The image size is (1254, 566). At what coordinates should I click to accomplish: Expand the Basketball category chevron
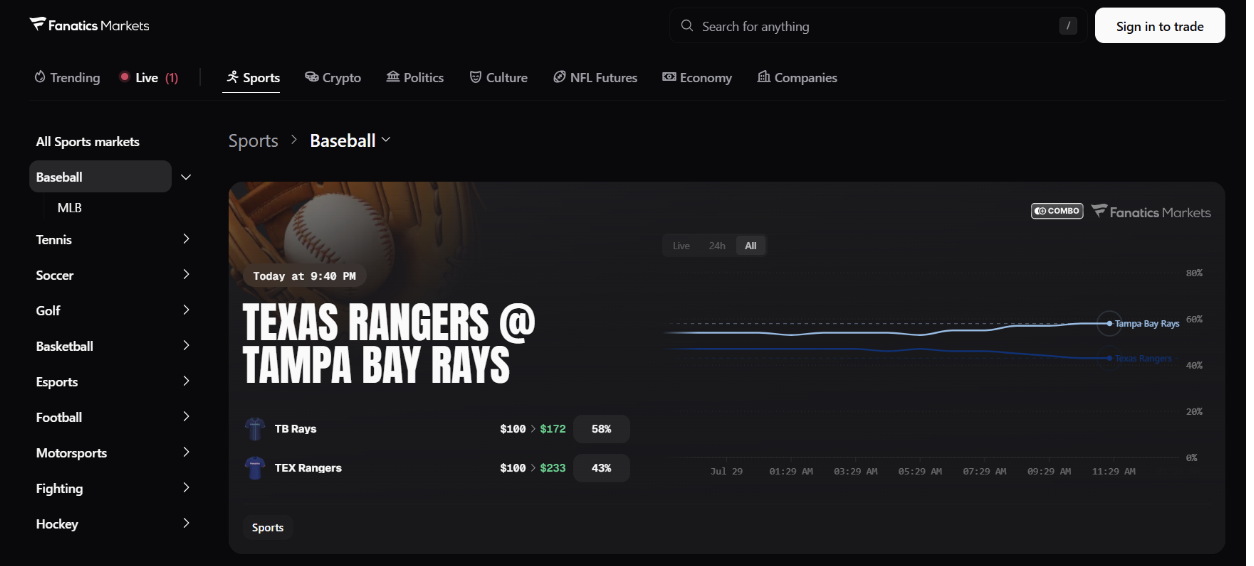click(186, 345)
